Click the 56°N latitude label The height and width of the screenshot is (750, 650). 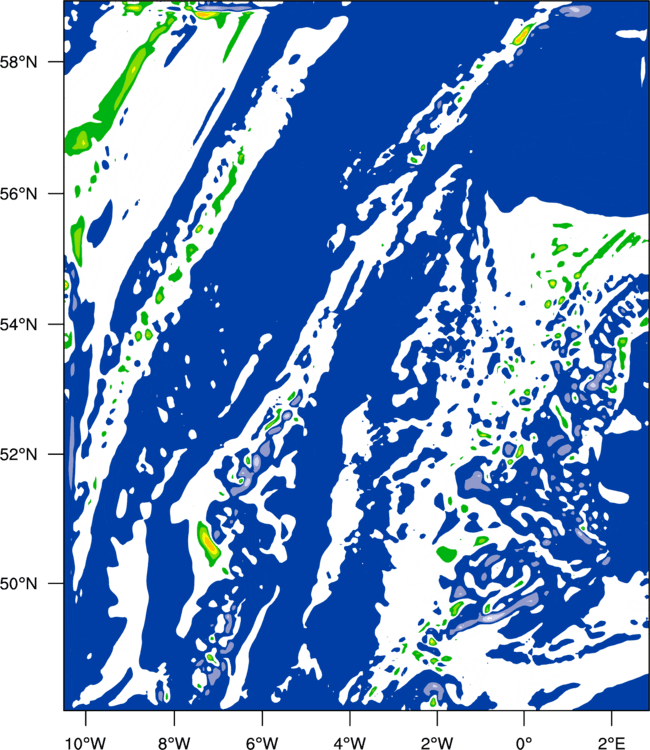pos(19,194)
